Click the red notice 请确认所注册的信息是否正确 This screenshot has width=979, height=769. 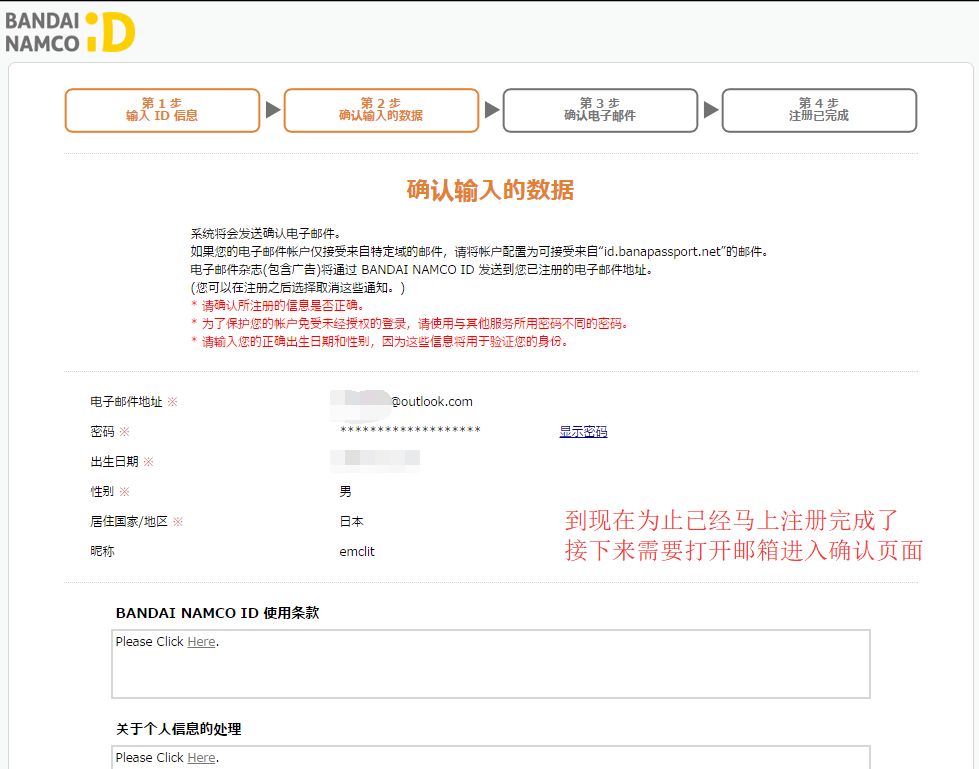coord(277,306)
